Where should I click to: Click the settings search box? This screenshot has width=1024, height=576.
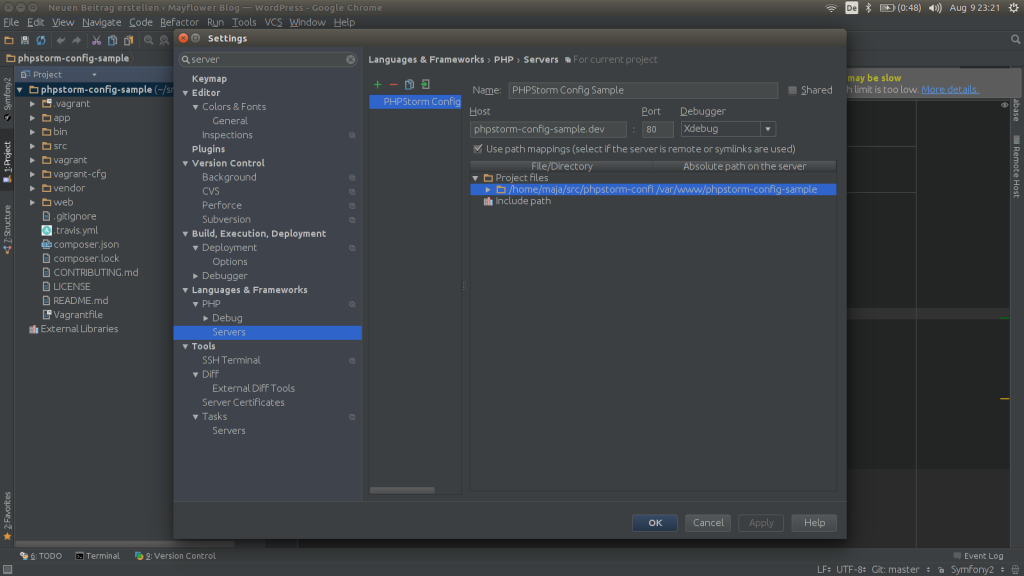click(x=268, y=59)
